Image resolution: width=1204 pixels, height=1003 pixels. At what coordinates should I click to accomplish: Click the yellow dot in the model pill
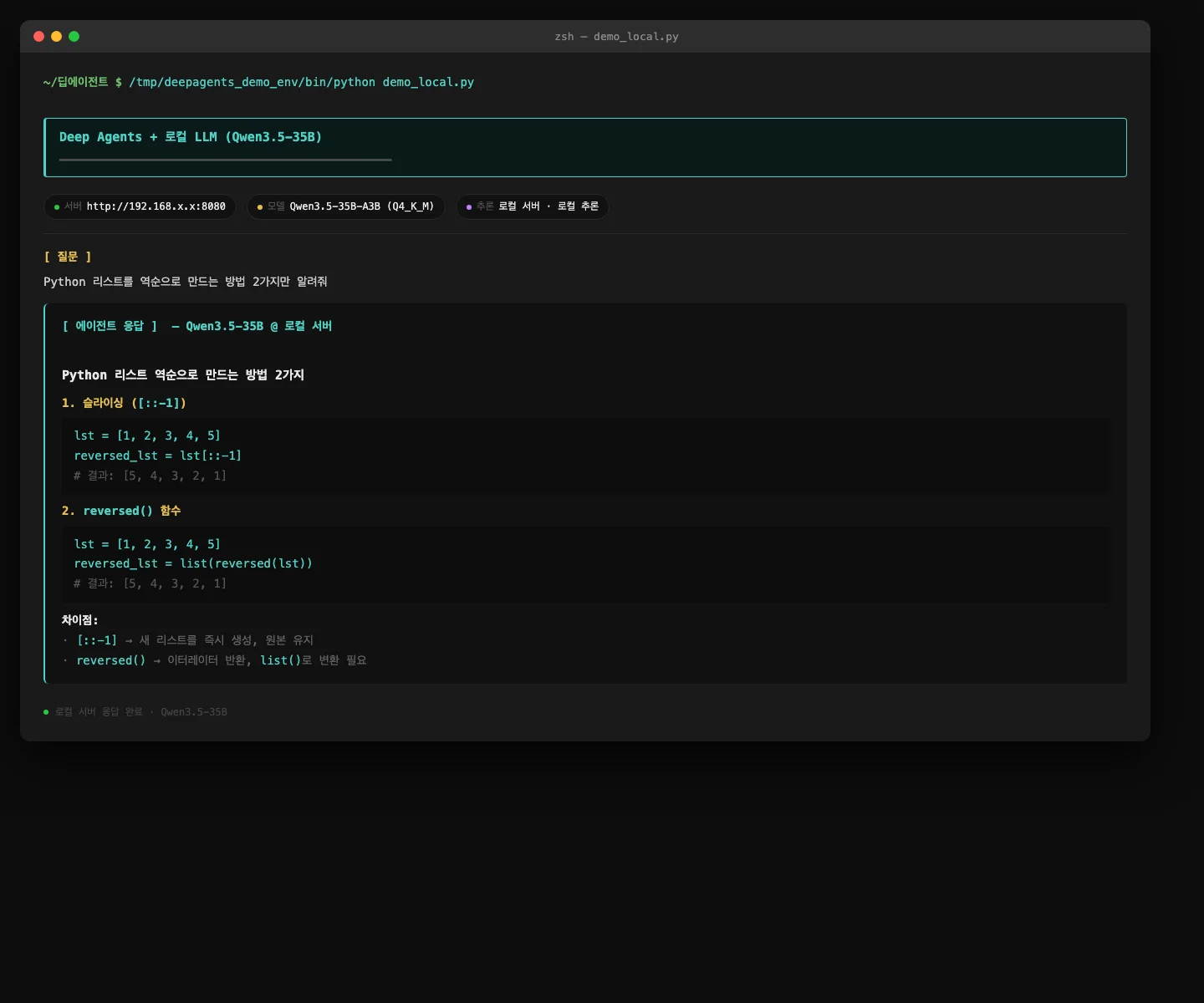click(260, 207)
